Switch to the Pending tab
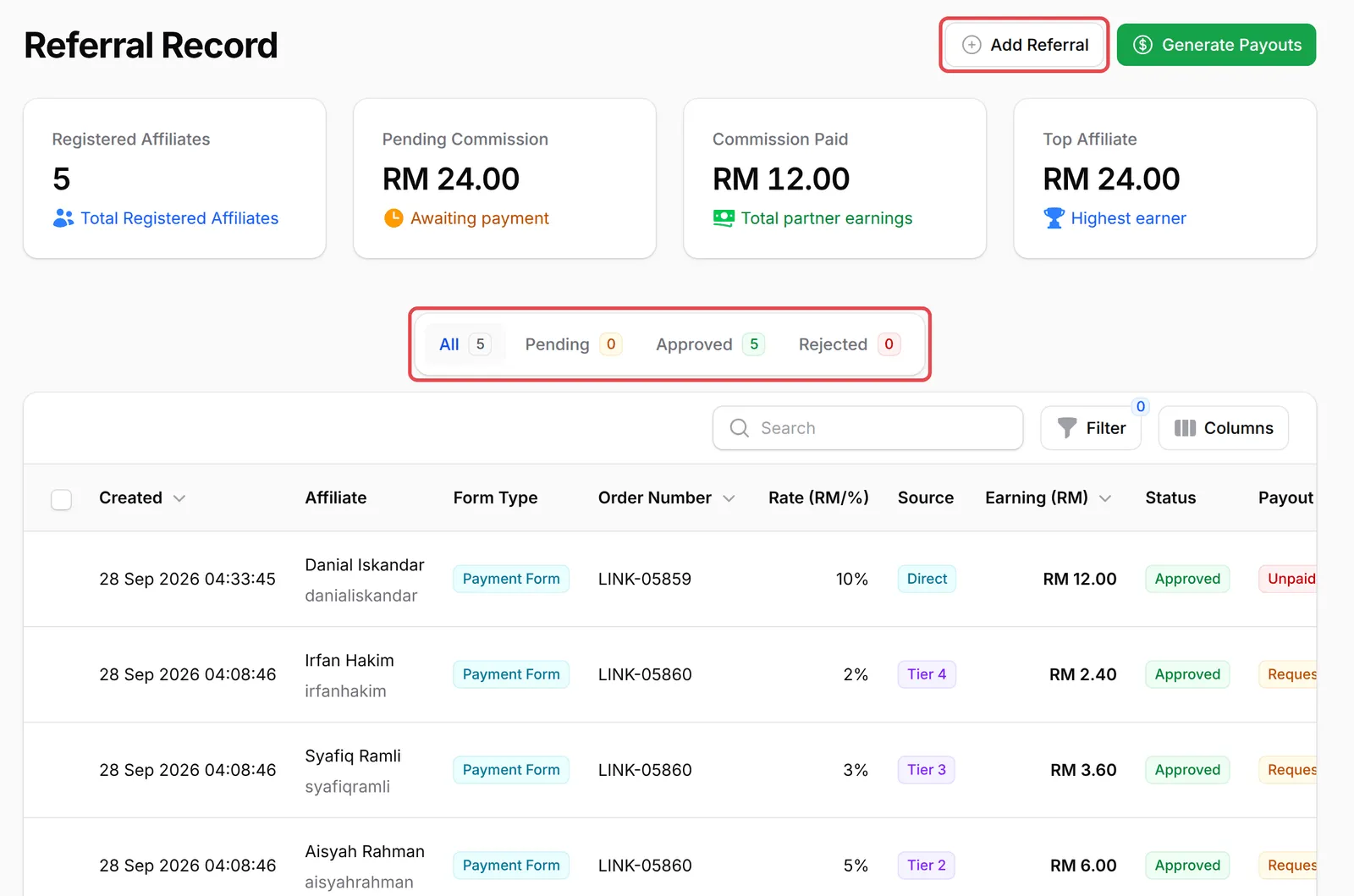This screenshot has width=1354, height=896. 573,344
